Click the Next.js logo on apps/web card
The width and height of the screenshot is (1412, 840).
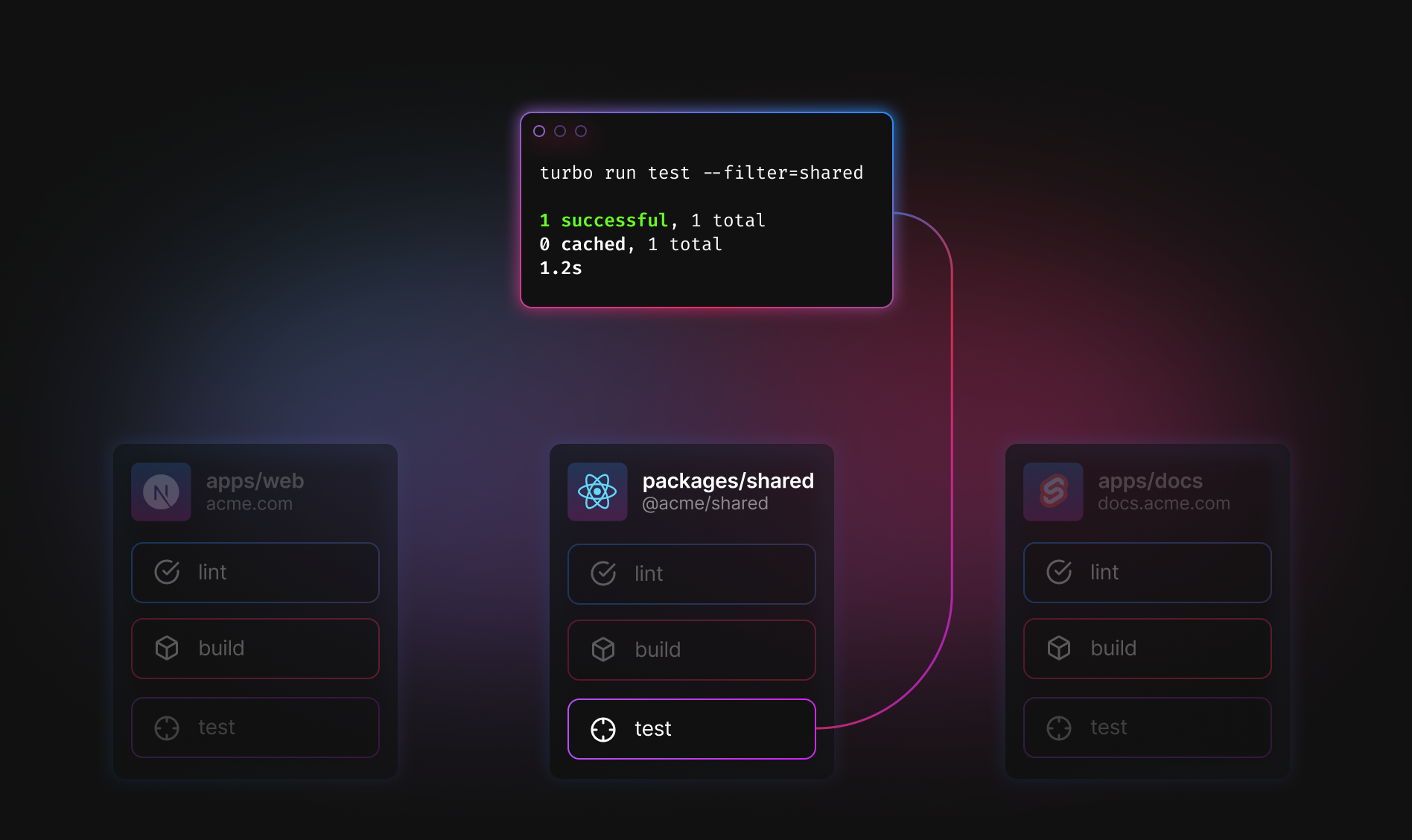(161, 491)
